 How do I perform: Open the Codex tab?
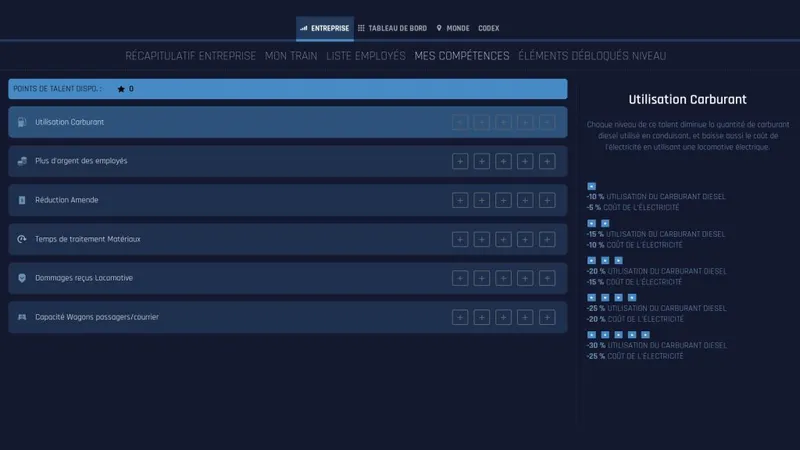click(489, 28)
